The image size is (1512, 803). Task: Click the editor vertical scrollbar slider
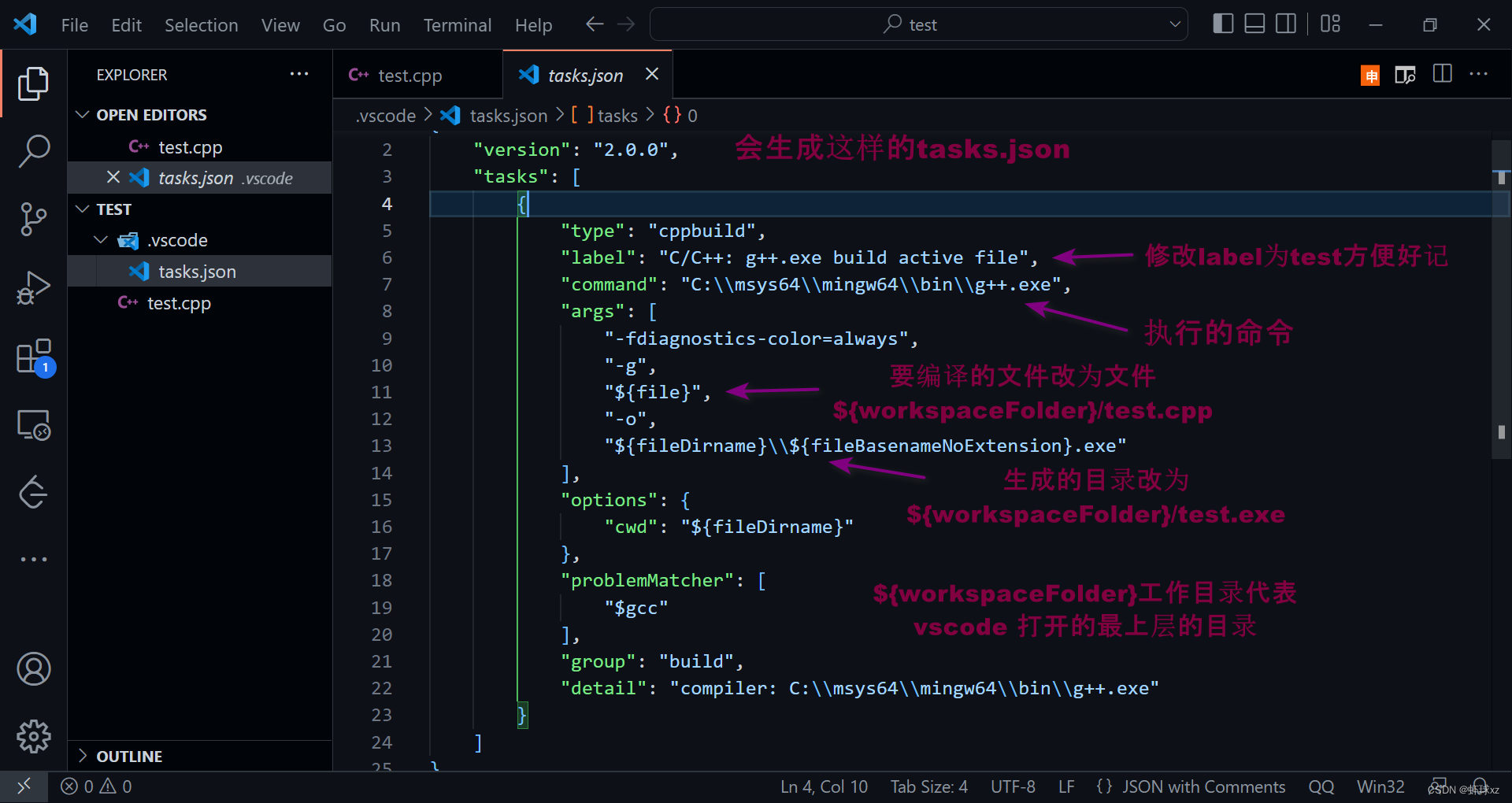click(x=1501, y=299)
